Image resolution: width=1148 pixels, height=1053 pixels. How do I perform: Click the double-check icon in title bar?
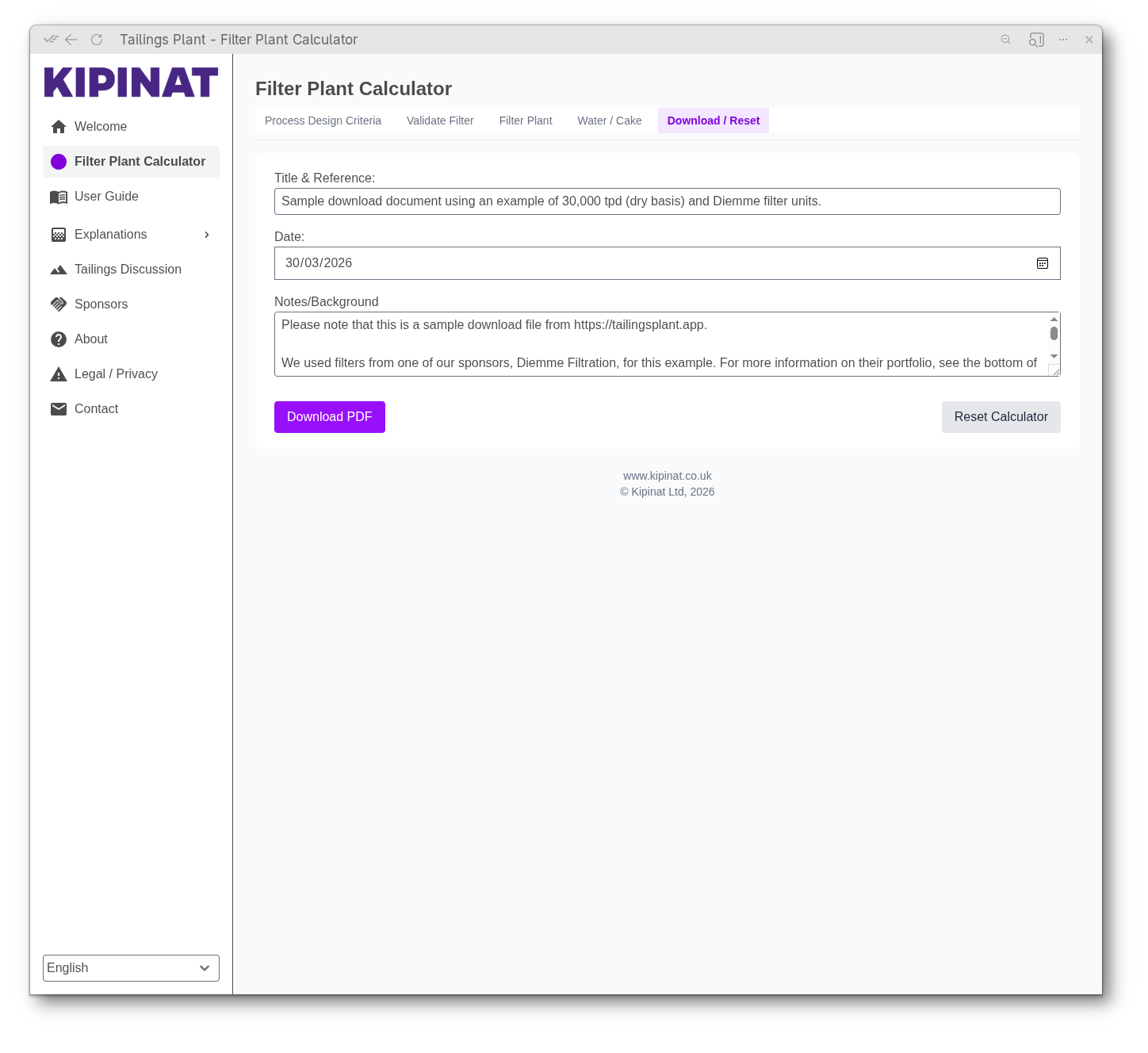click(52, 39)
